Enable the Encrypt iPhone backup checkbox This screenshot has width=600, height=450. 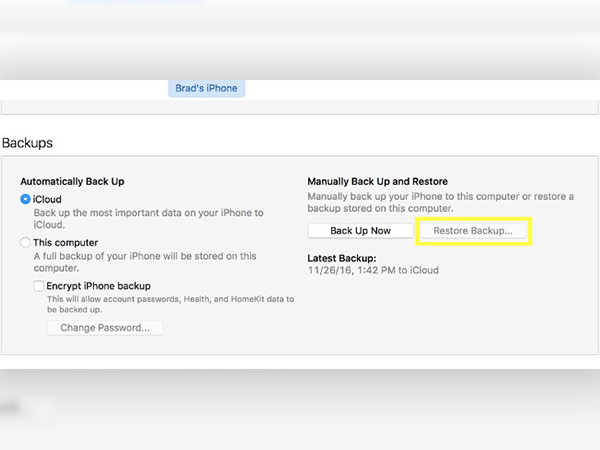click(x=40, y=285)
